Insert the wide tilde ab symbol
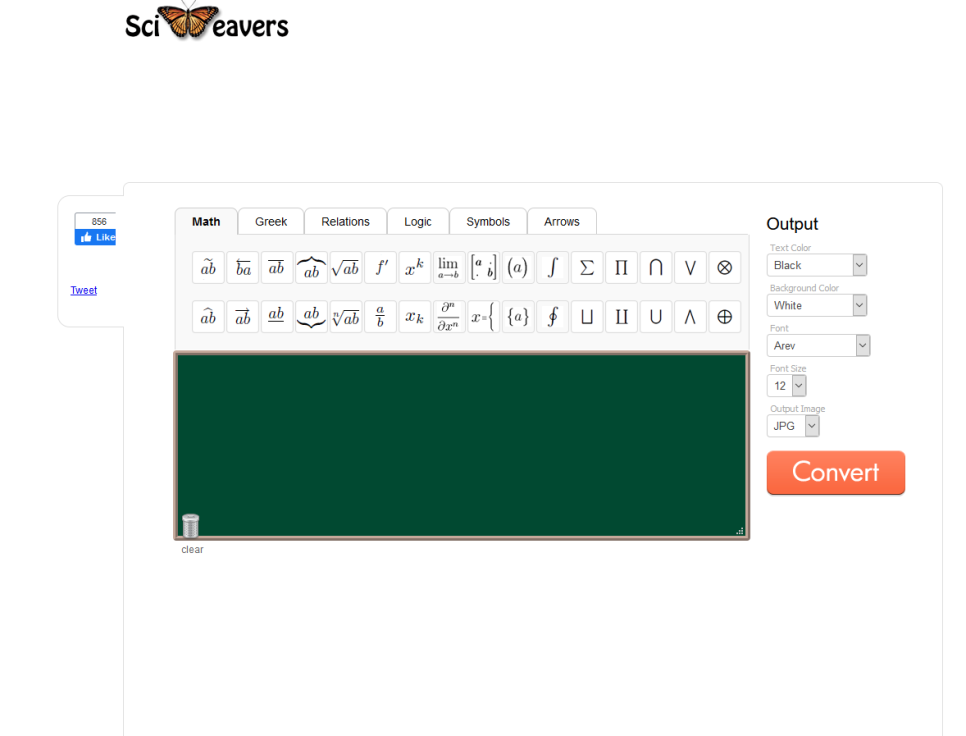 click(x=208, y=268)
